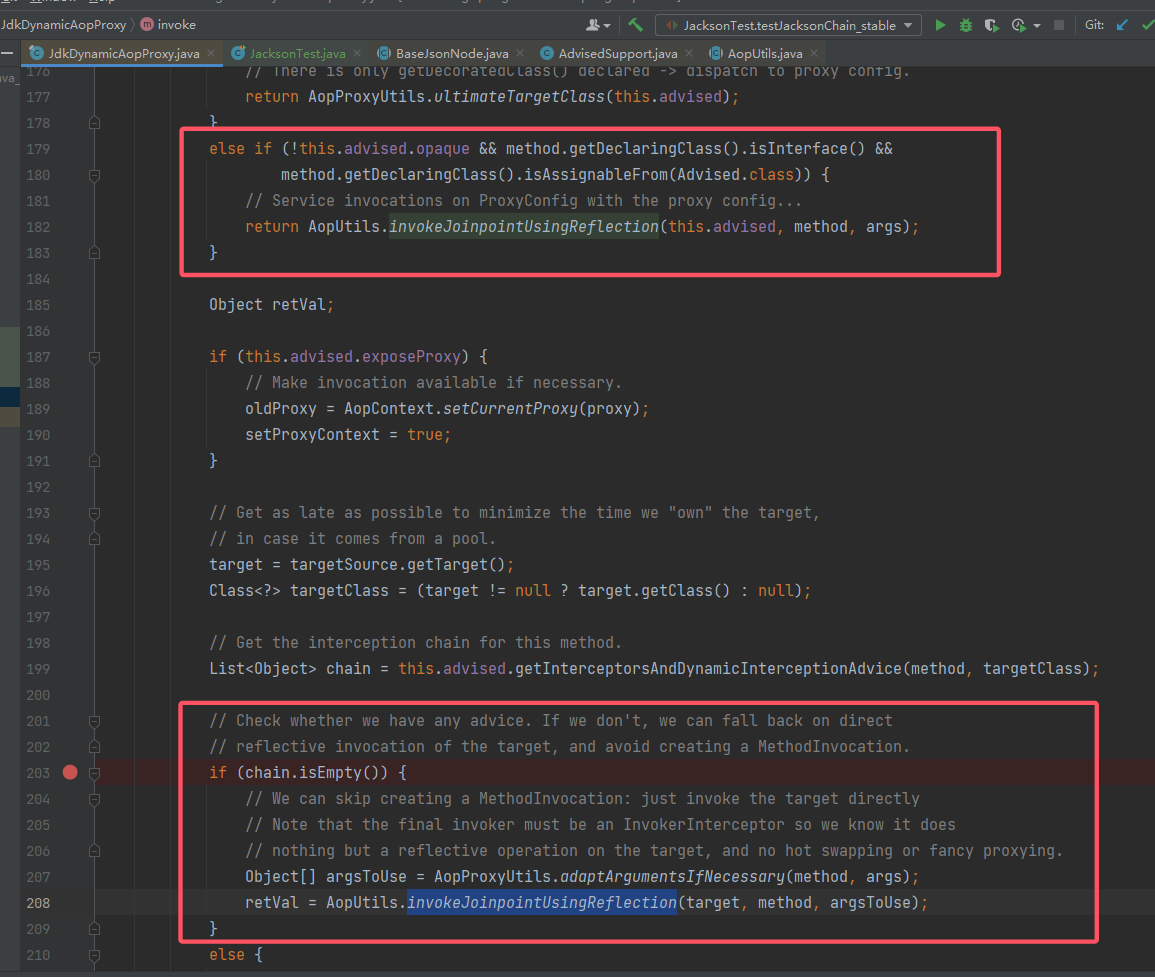Start debugging with the bug icon
Screen dimensions: 1155x977
point(965,25)
